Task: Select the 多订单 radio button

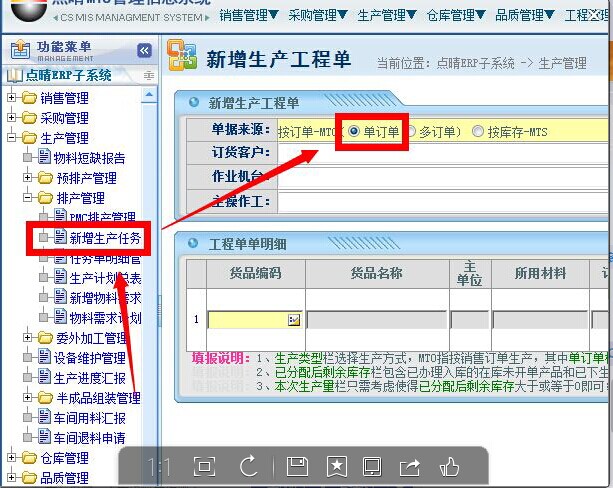Action: coord(412,131)
